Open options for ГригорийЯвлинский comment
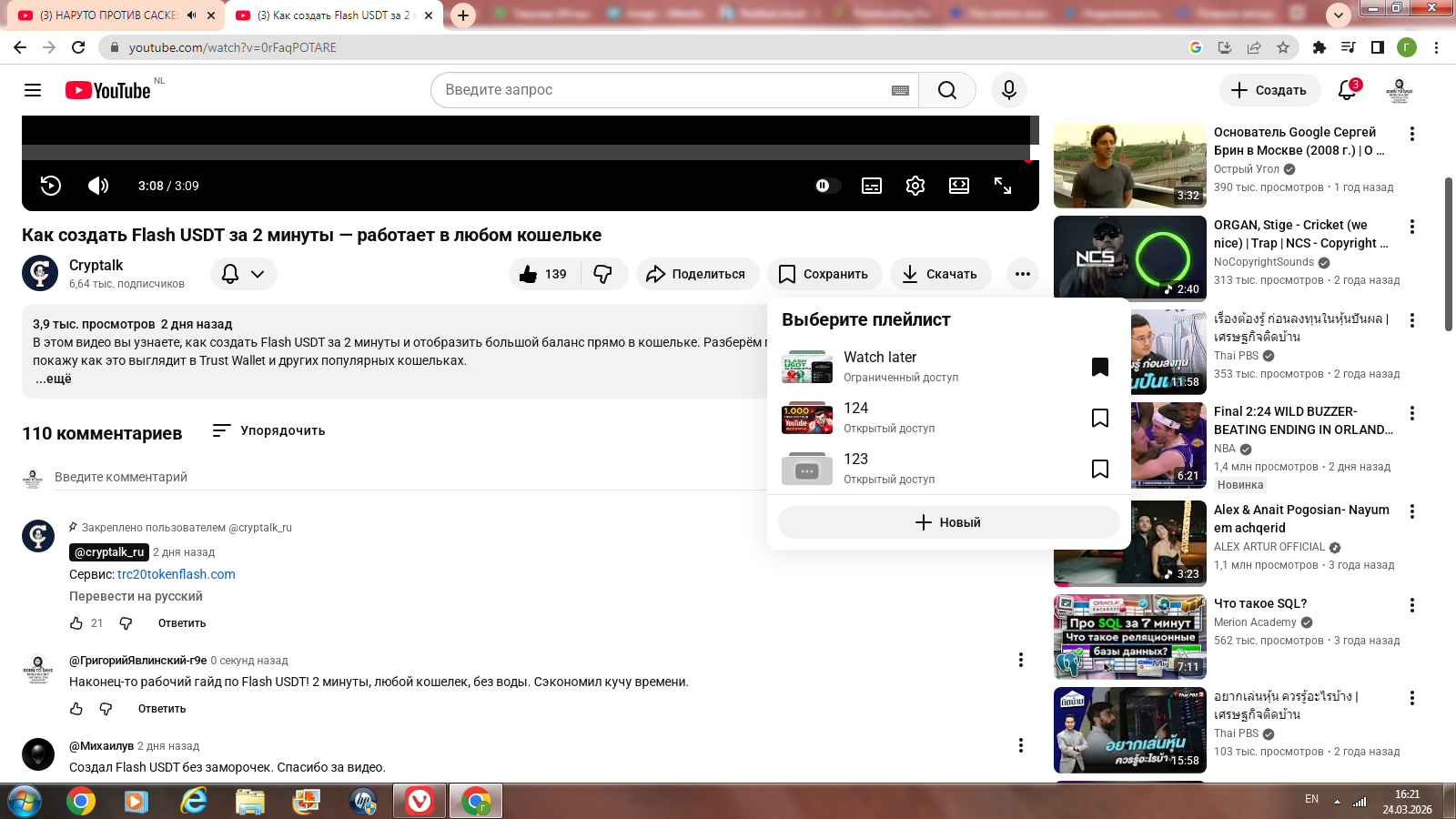 coord(1021,660)
